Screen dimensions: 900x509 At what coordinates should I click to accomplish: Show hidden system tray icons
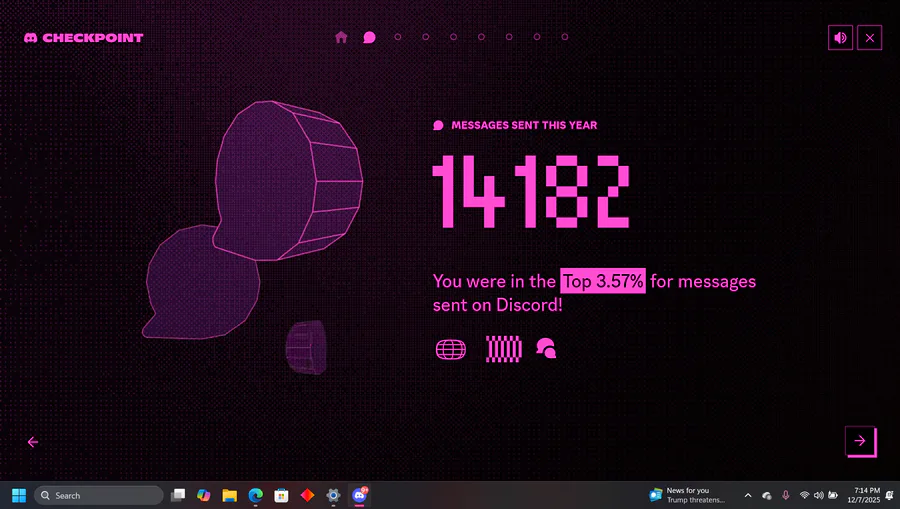[x=748, y=495]
